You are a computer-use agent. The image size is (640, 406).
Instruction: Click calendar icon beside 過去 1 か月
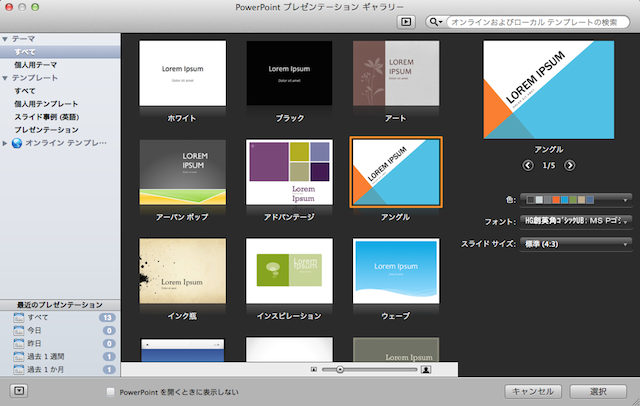19,369
